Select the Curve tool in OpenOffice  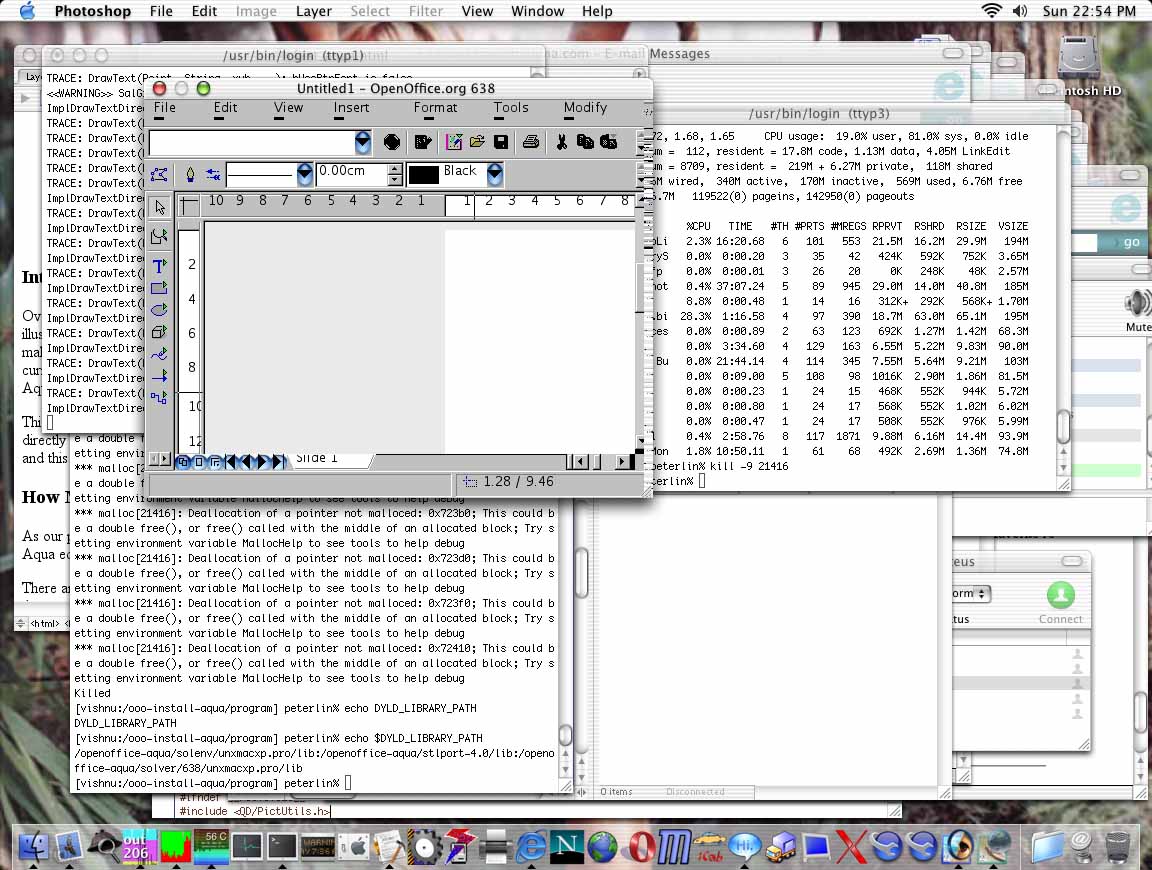coord(159,355)
